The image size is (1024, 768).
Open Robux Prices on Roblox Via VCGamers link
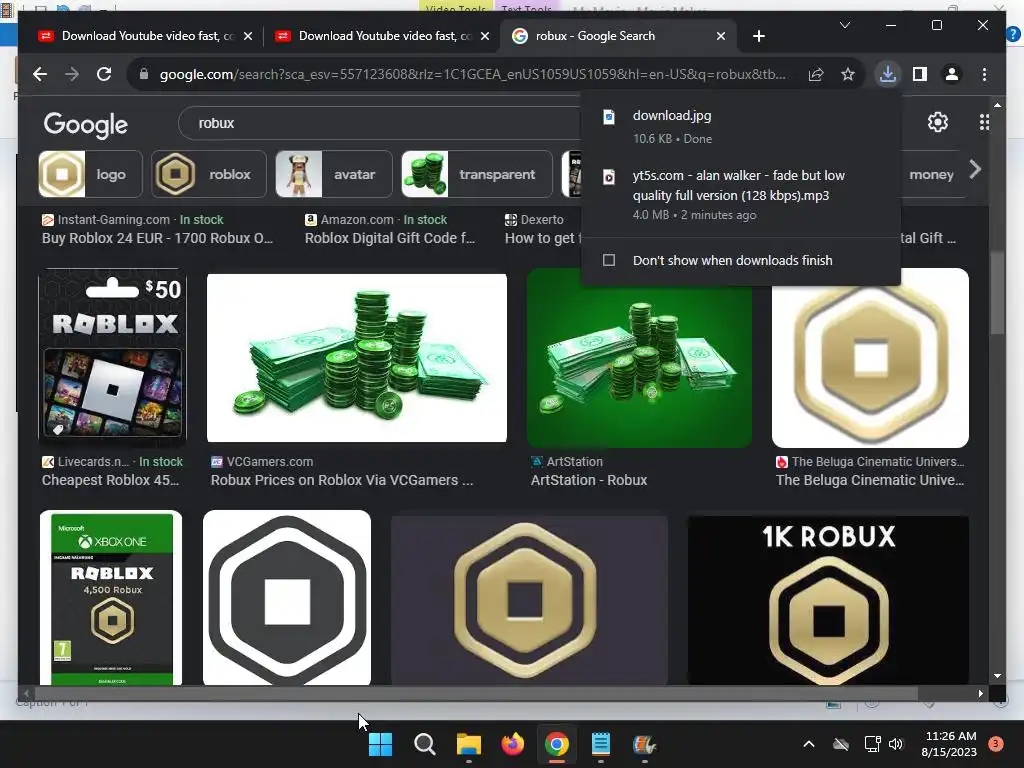coord(342,480)
